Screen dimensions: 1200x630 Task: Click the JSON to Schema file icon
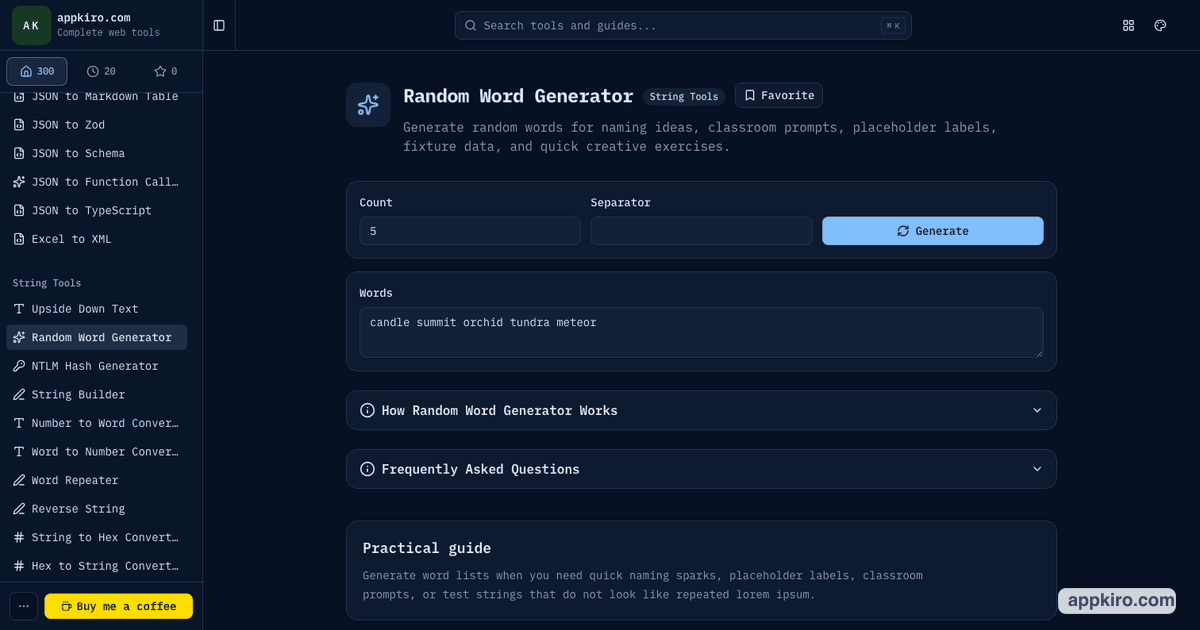[x=19, y=154]
